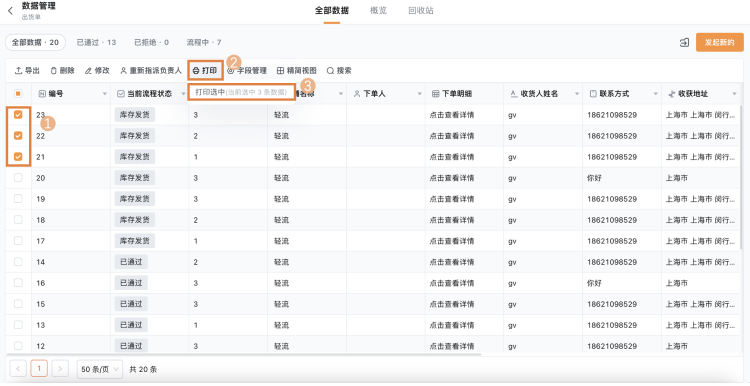This screenshot has width=750, height=386.
Task: Click 重新指派负责人 in the toolbar
Action: coord(151,71)
